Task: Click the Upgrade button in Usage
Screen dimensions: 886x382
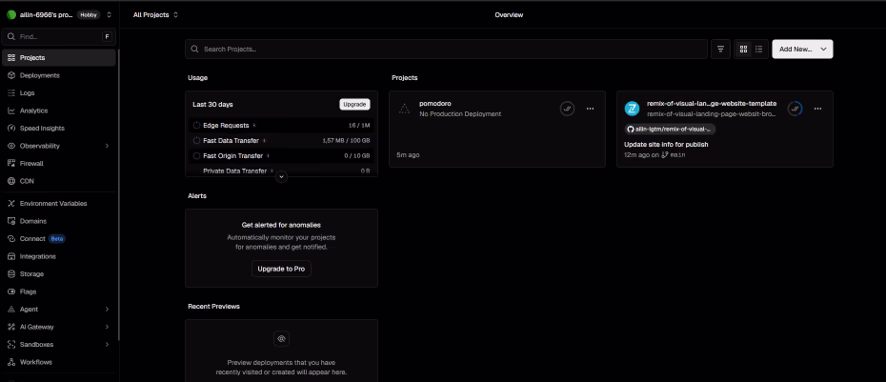Action: point(355,105)
